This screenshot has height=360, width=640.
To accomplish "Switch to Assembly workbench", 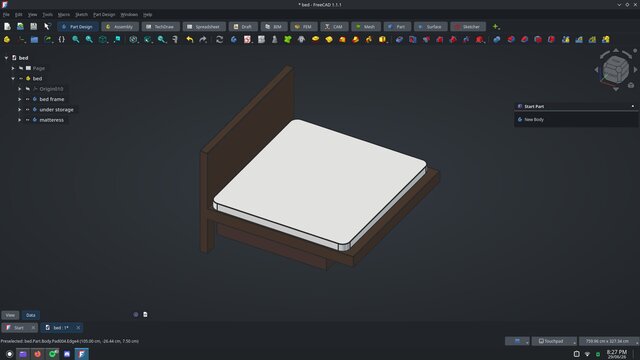I will (120, 27).
